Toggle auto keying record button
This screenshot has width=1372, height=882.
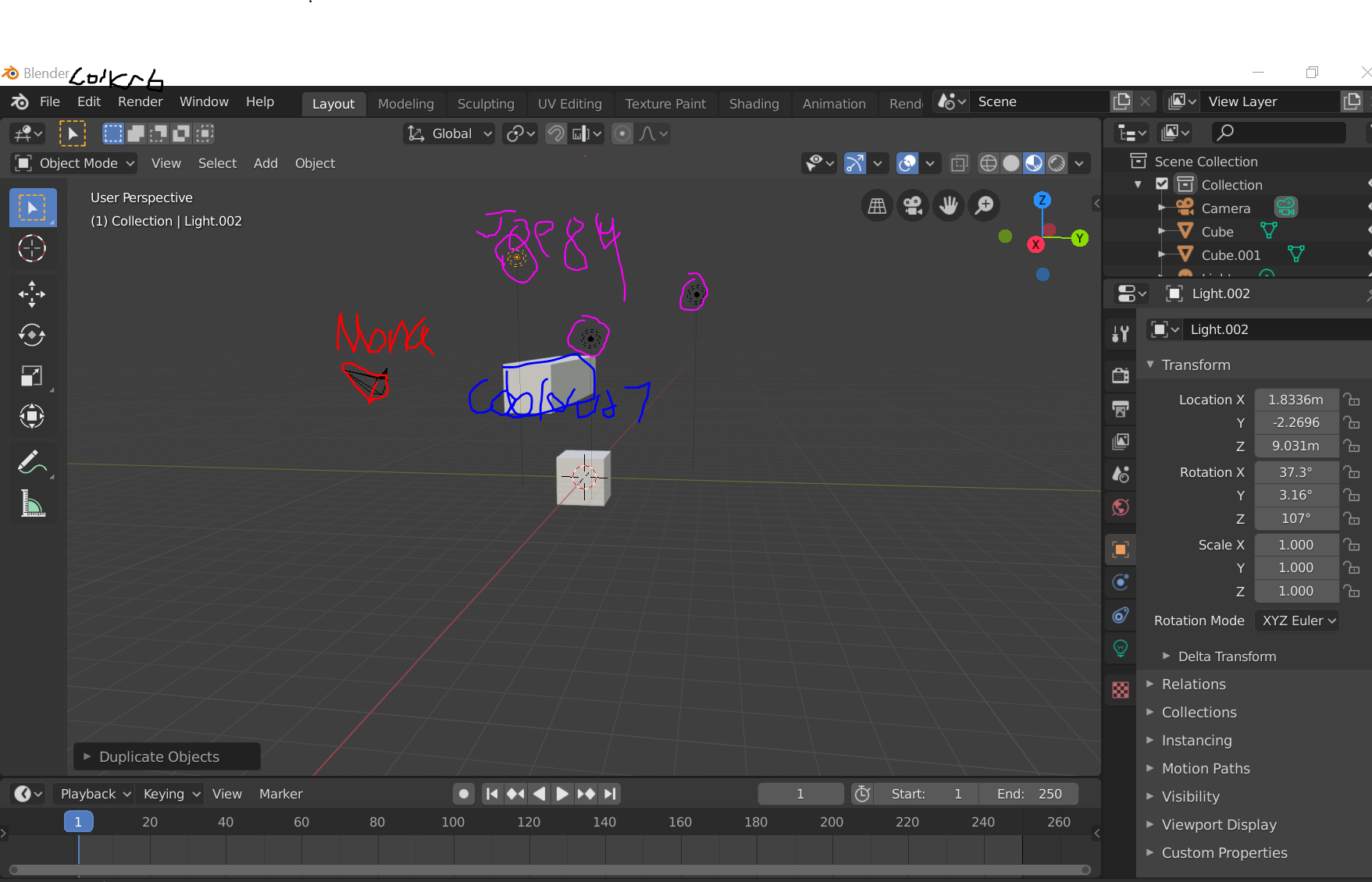[x=464, y=794]
